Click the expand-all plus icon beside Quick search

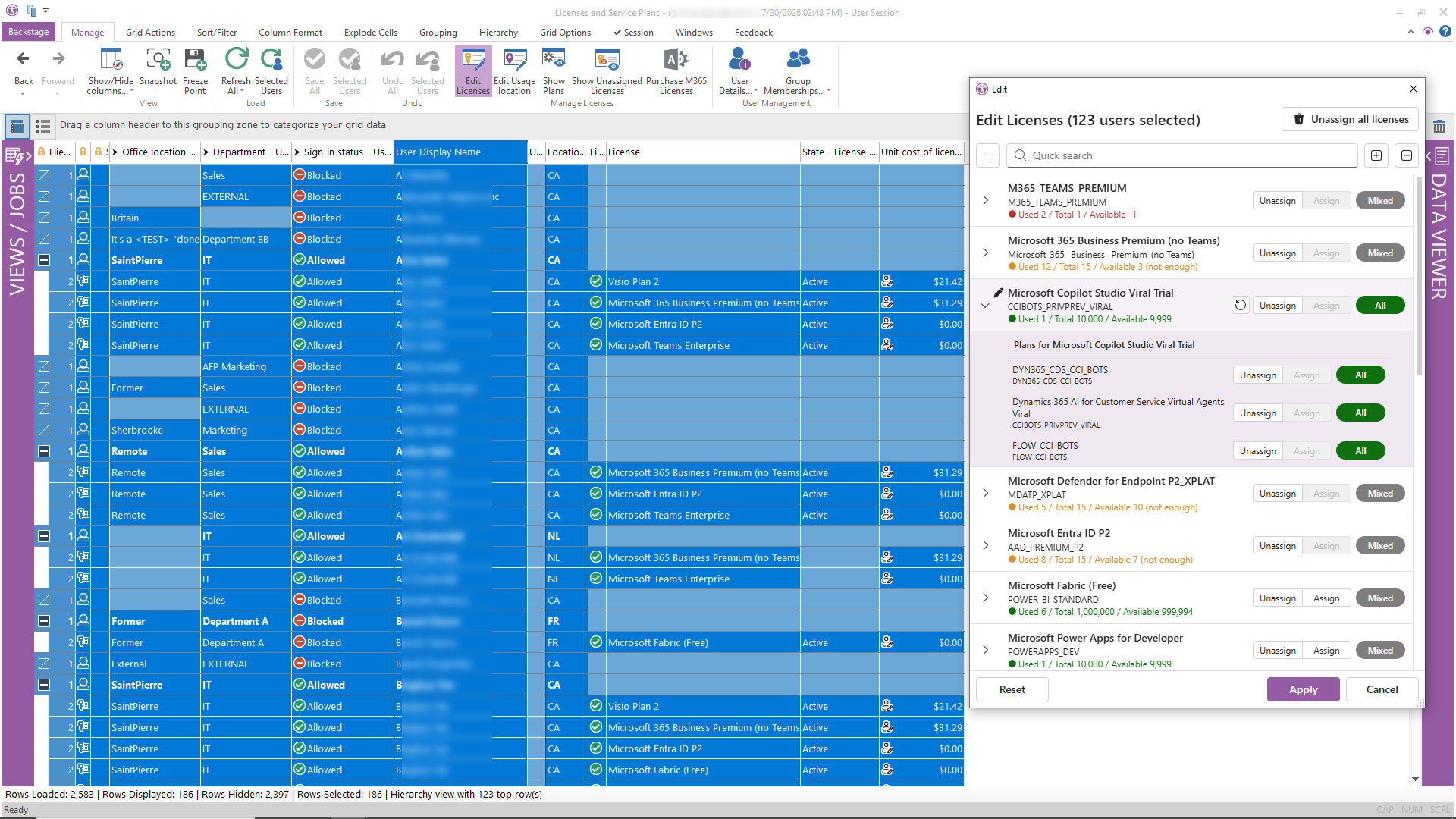coord(1376,155)
